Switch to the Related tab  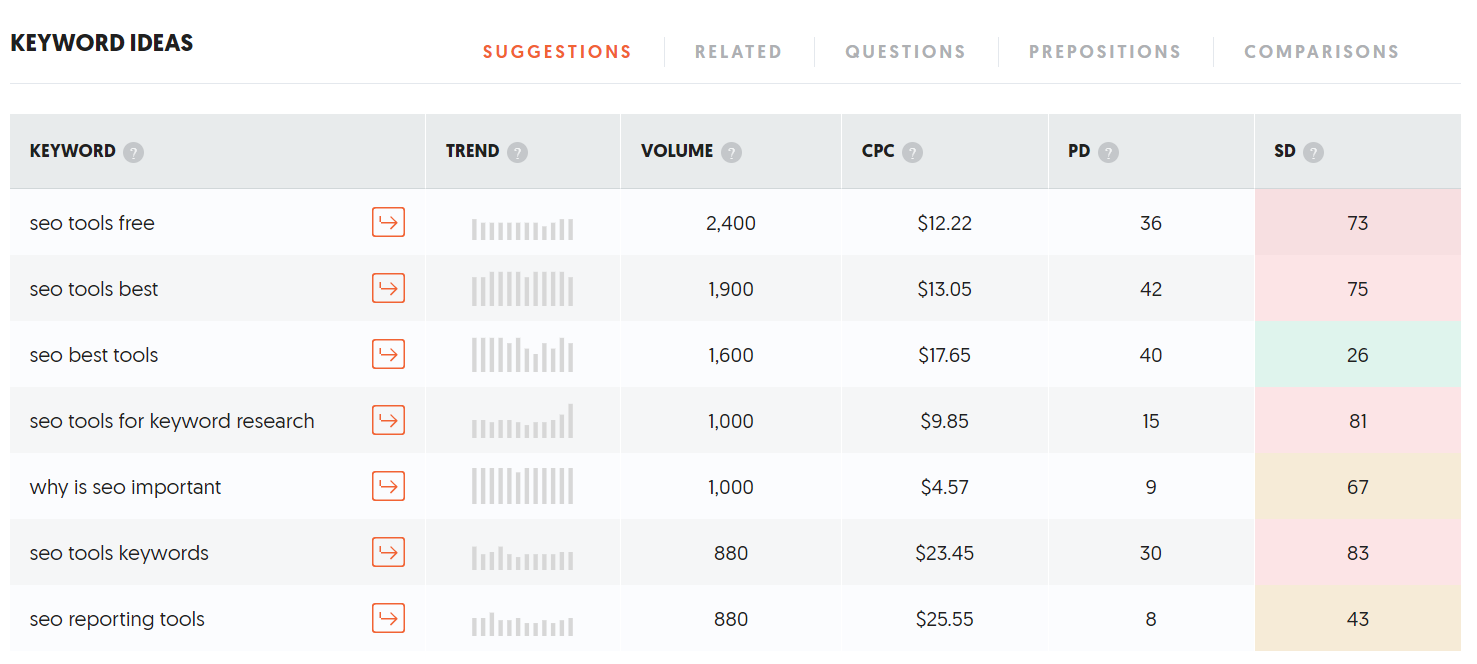[x=738, y=52]
